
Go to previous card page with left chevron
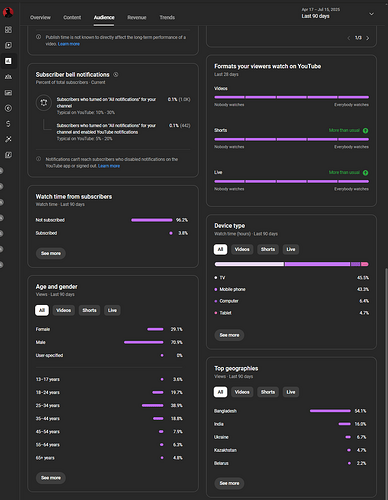pyautogui.click(x=349, y=38)
